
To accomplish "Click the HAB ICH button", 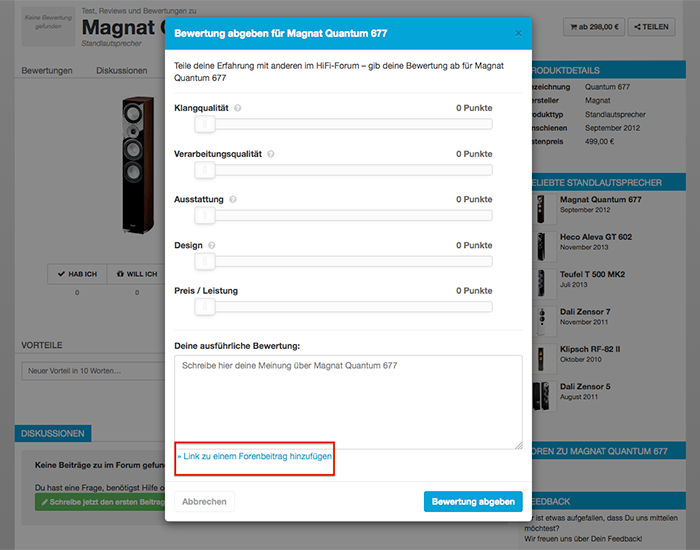I will [x=77, y=274].
